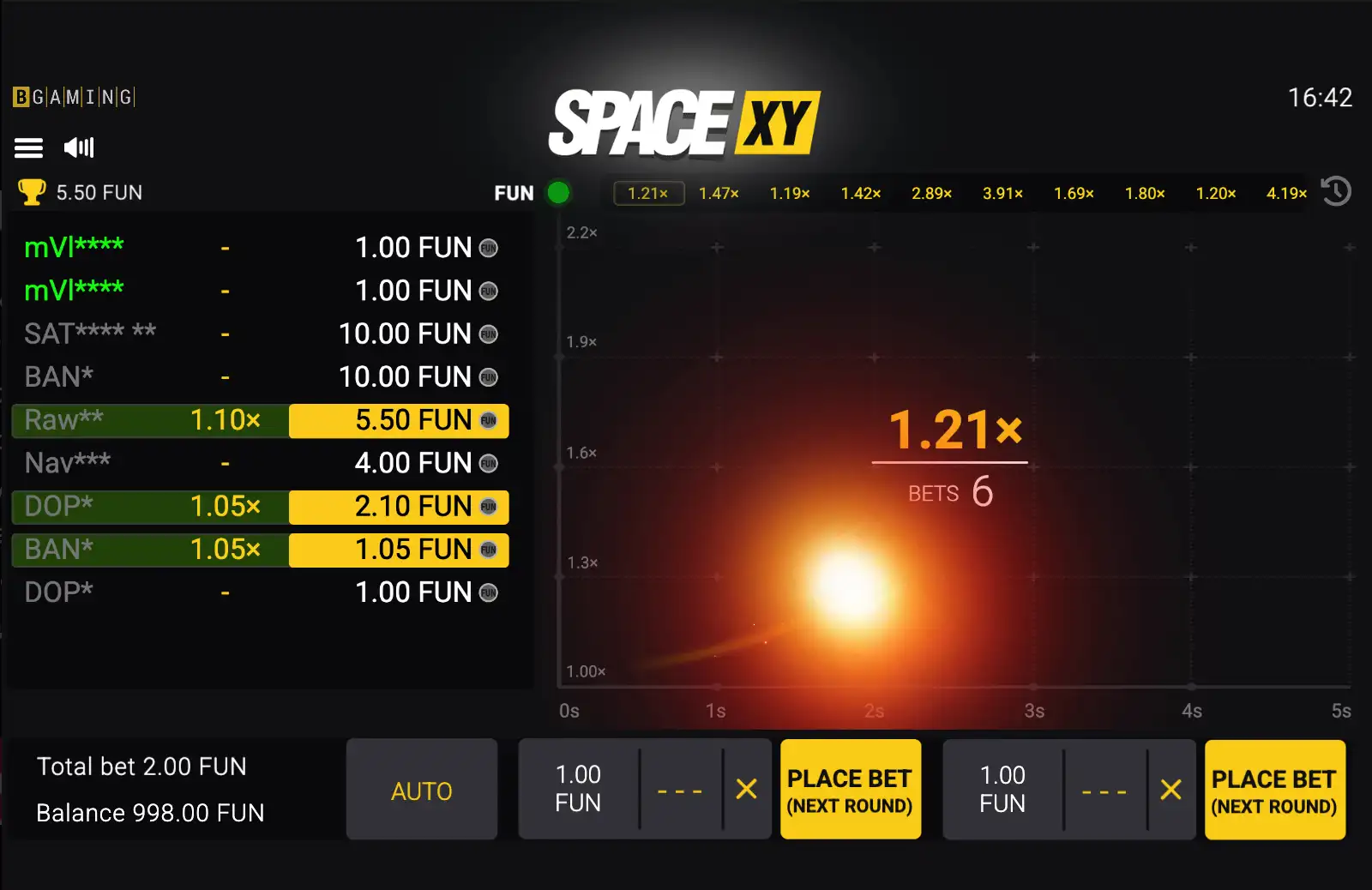The image size is (1372, 890).
Task: Clear the first bet panel auto-cashout X
Action: click(x=746, y=789)
